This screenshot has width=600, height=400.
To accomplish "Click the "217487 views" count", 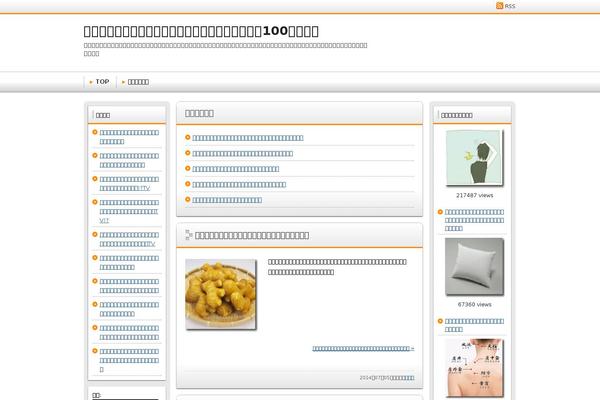I will tap(474, 195).
